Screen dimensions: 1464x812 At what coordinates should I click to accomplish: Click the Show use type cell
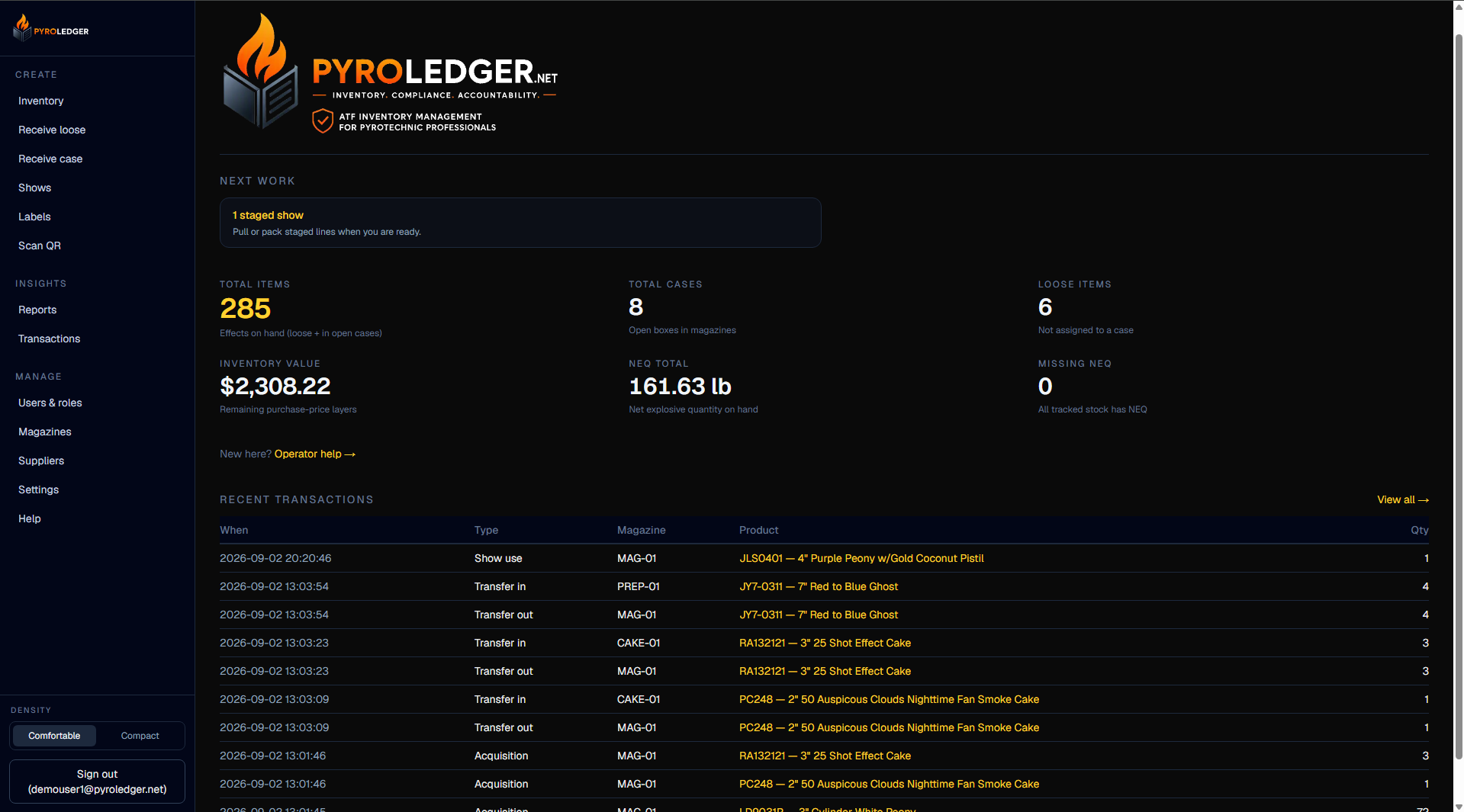pyautogui.click(x=498, y=558)
